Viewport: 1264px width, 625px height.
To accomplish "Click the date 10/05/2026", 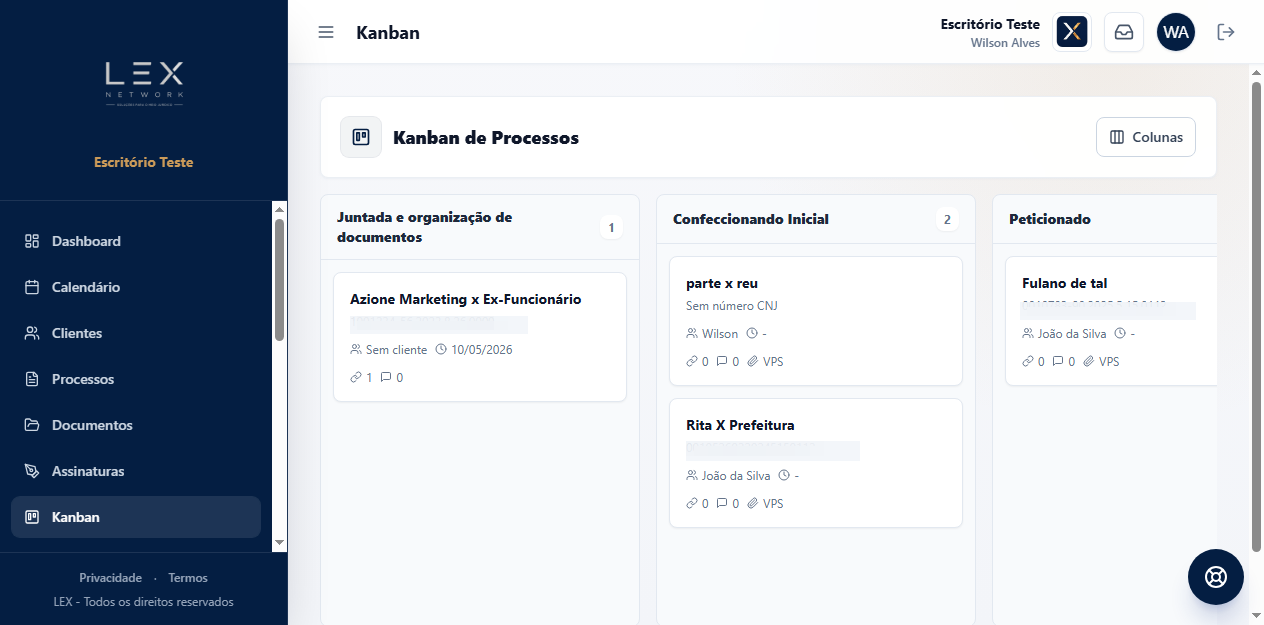I will [482, 350].
